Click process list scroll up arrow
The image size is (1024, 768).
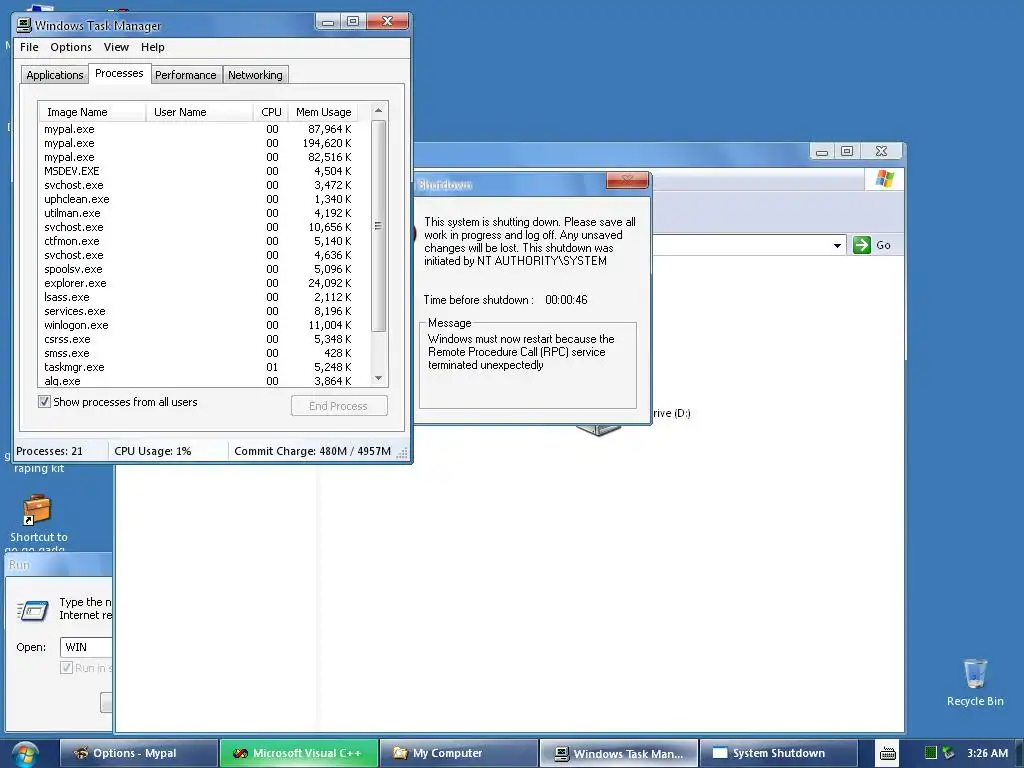tap(378, 110)
